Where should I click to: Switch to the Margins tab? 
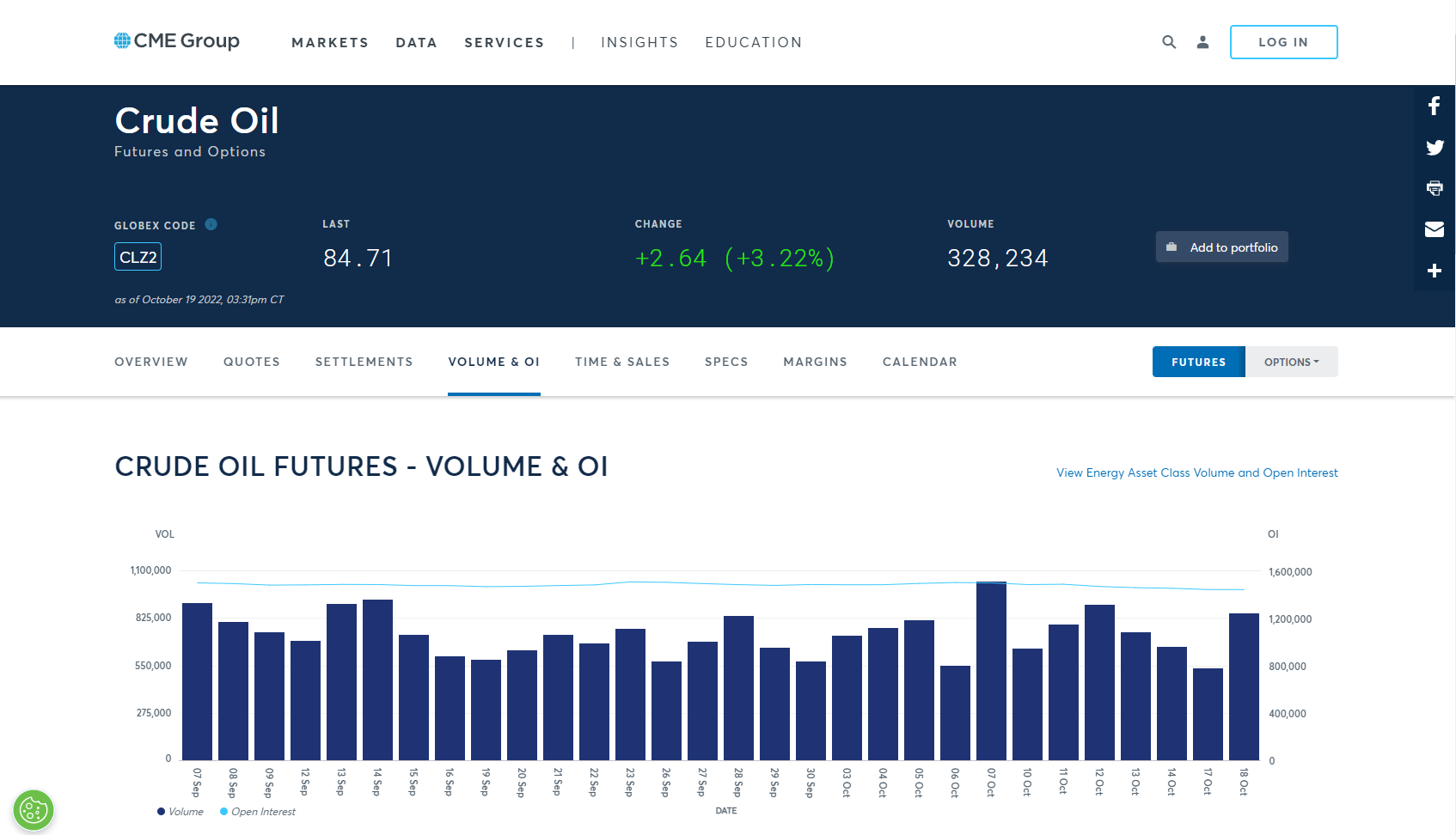pyautogui.click(x=816, y=362)
